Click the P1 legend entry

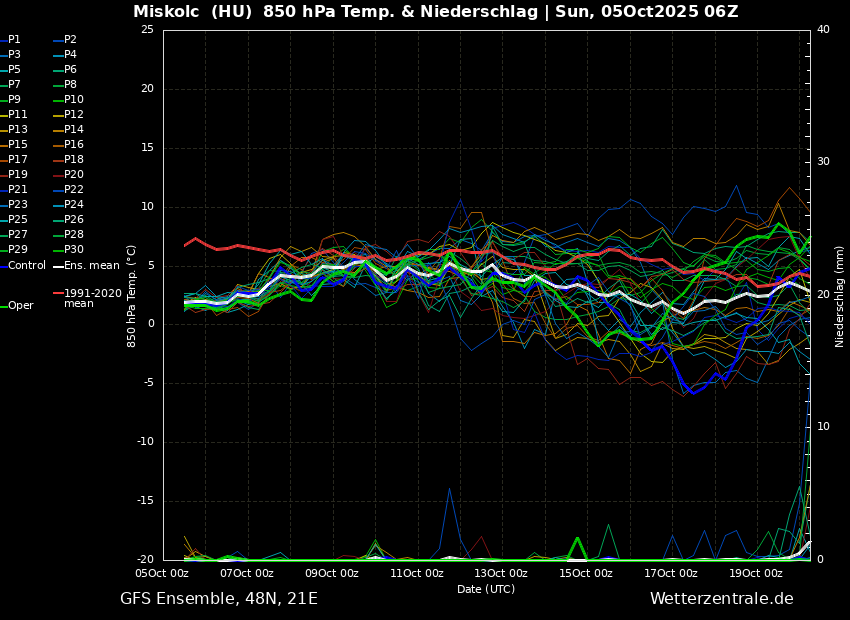[x=14, y=40]
